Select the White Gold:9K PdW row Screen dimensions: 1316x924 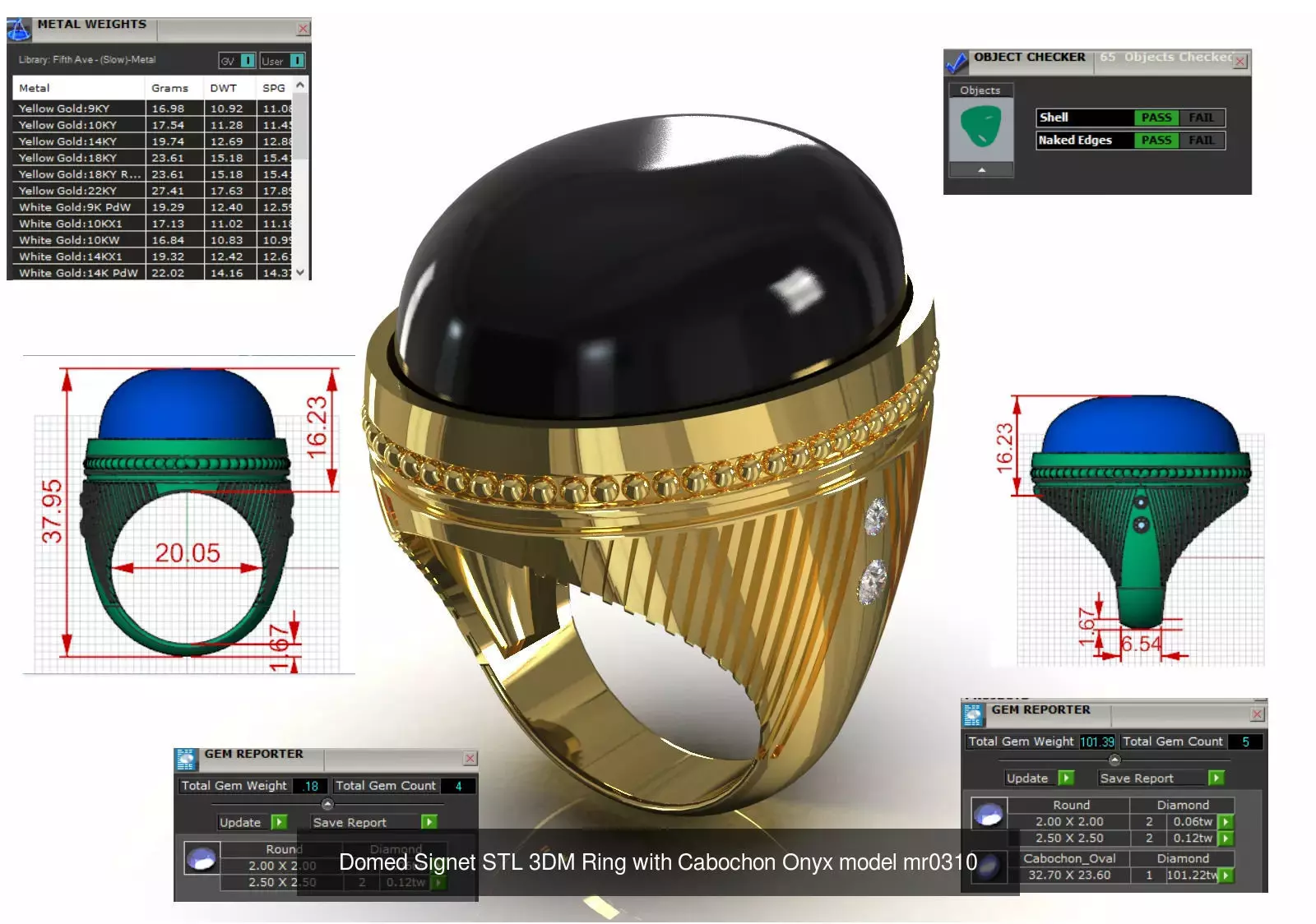[x=153, y=207]
